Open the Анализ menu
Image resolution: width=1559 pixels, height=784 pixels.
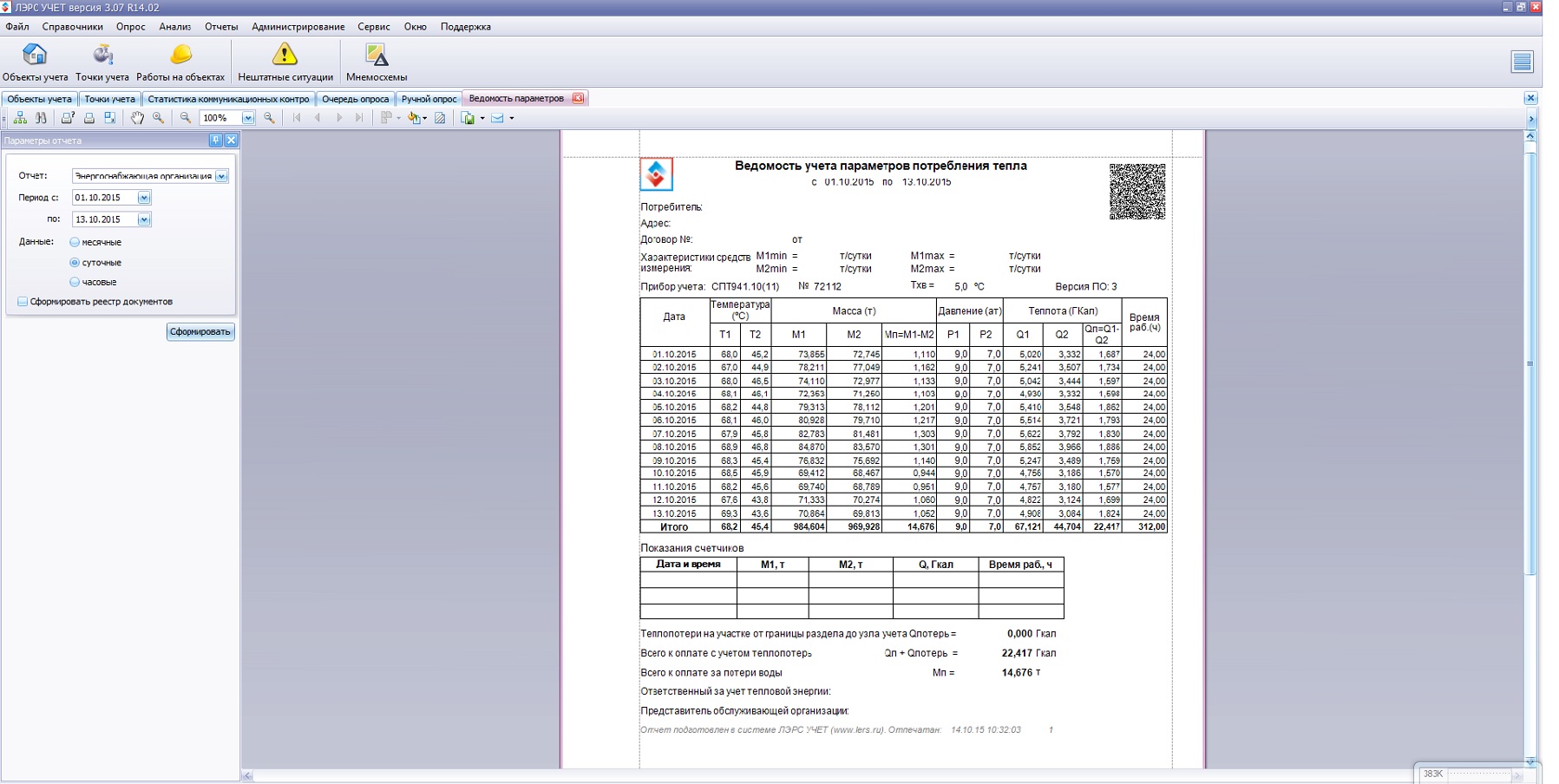[174, 27]
